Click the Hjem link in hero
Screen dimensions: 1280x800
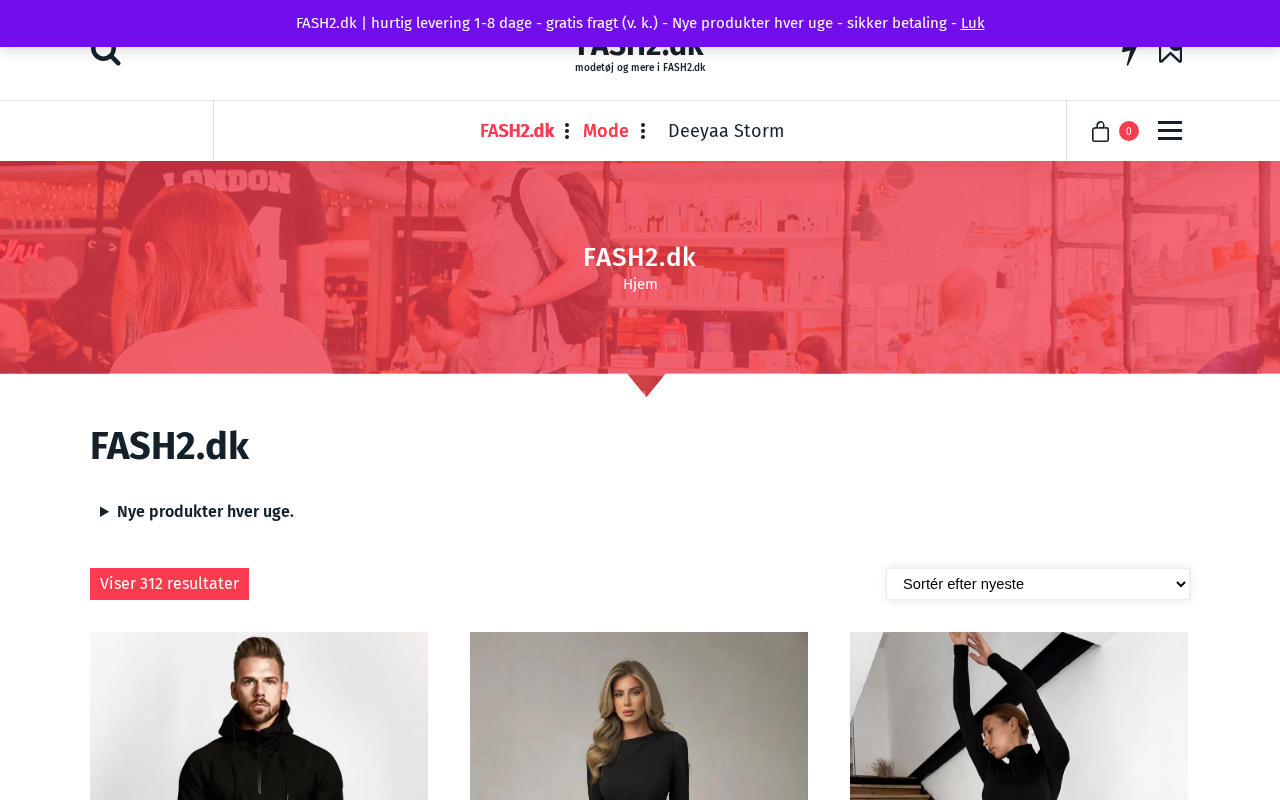[x=640, y=284]
